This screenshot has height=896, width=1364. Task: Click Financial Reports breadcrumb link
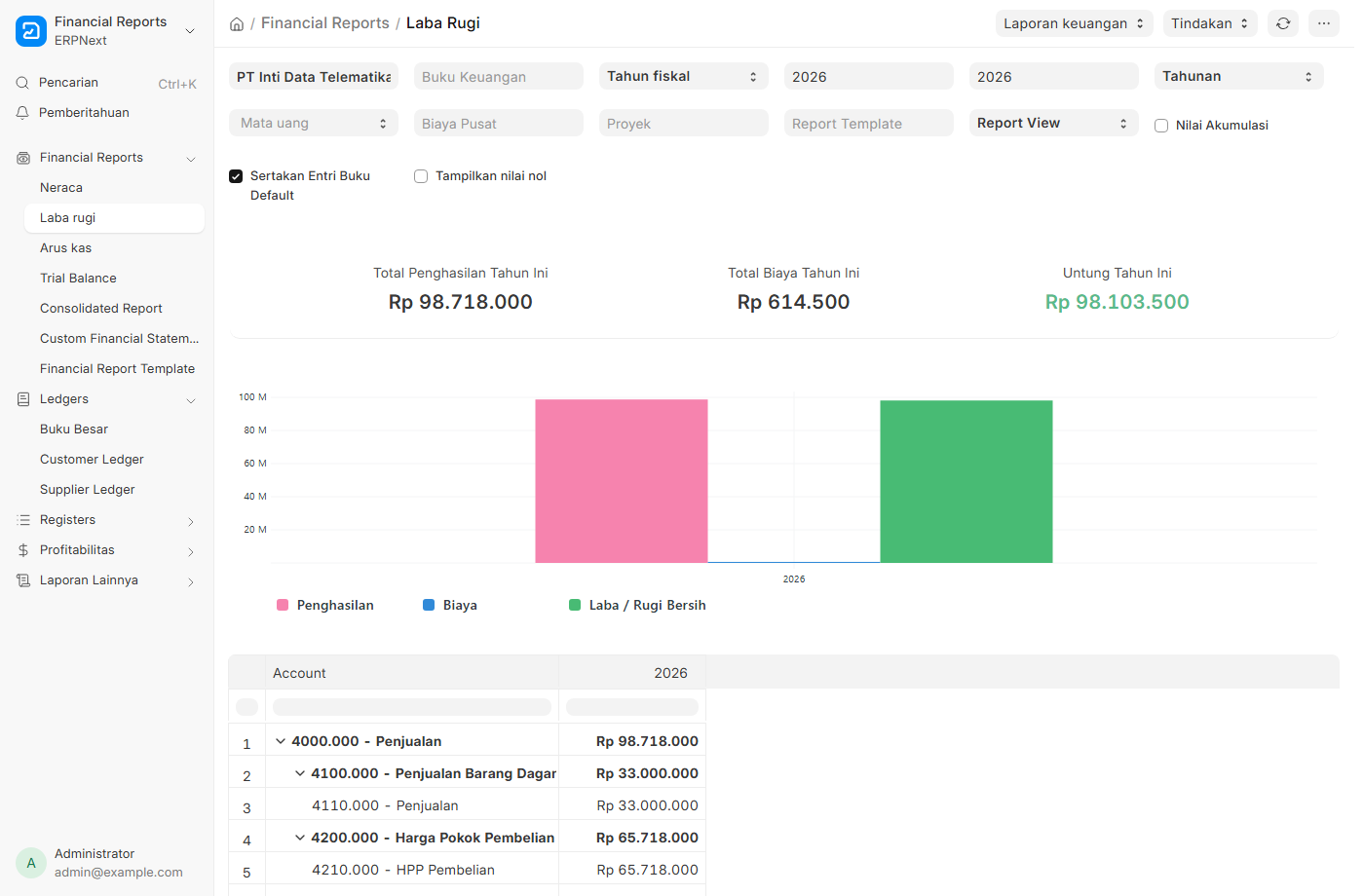[x=324, y=23]
